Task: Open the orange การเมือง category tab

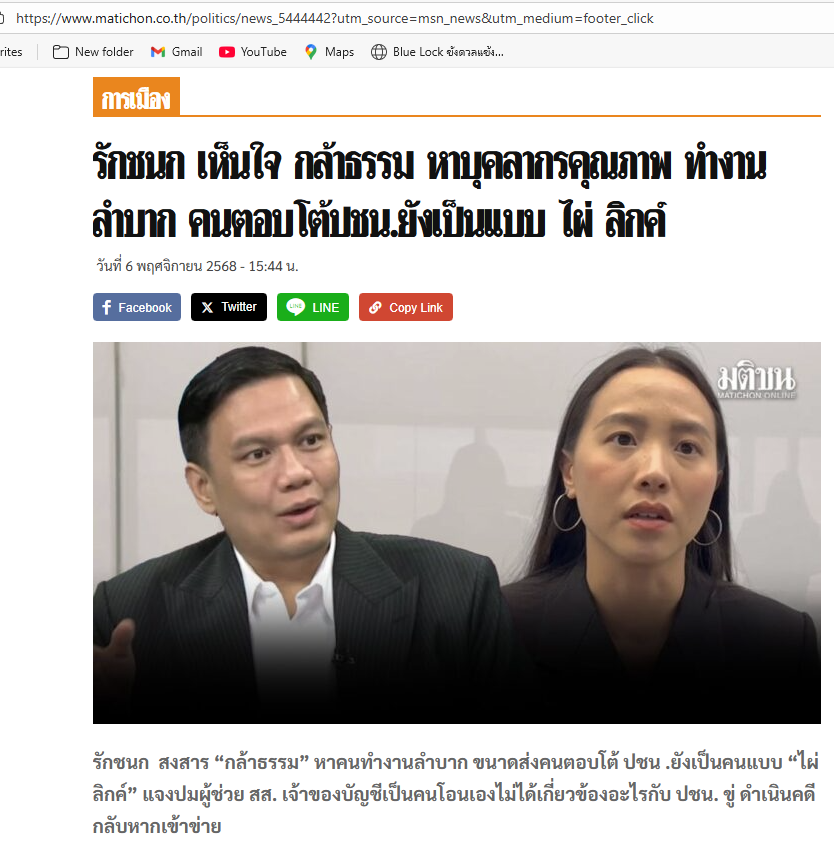Action: point(136,97)
